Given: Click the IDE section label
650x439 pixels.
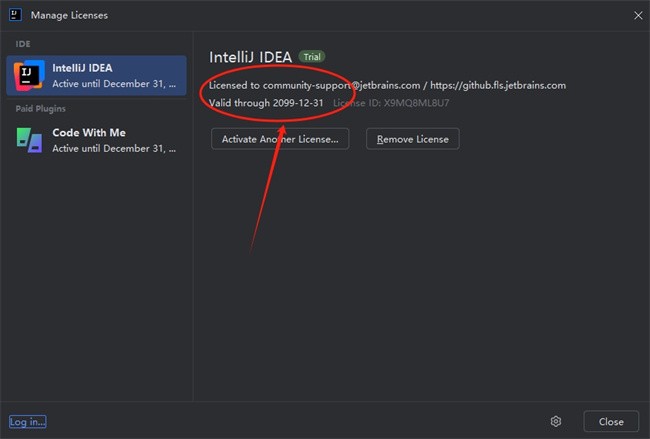Looking at the screenshot, I should (x=23, y=44).
